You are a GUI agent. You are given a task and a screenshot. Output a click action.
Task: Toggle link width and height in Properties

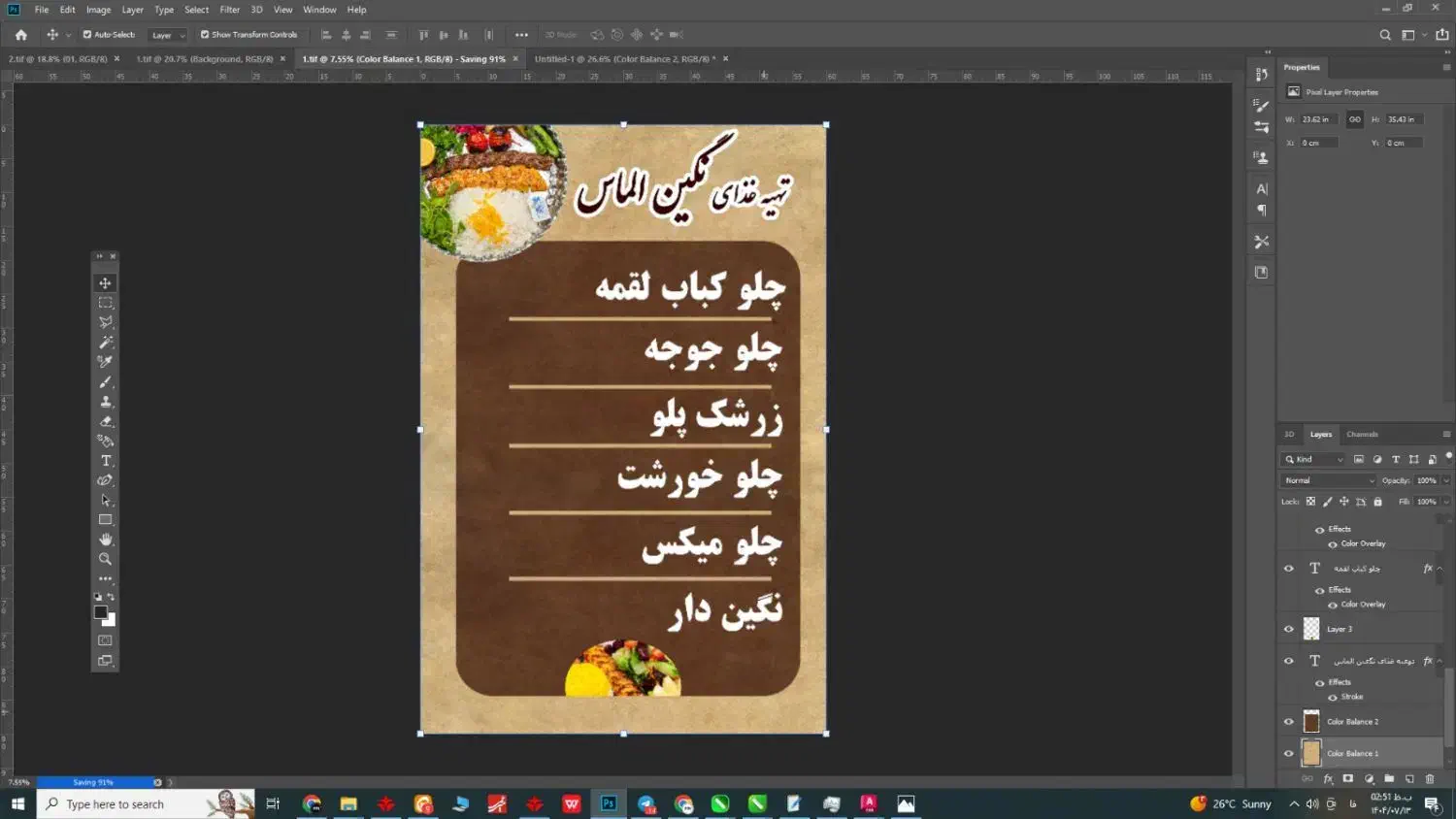1355,119
